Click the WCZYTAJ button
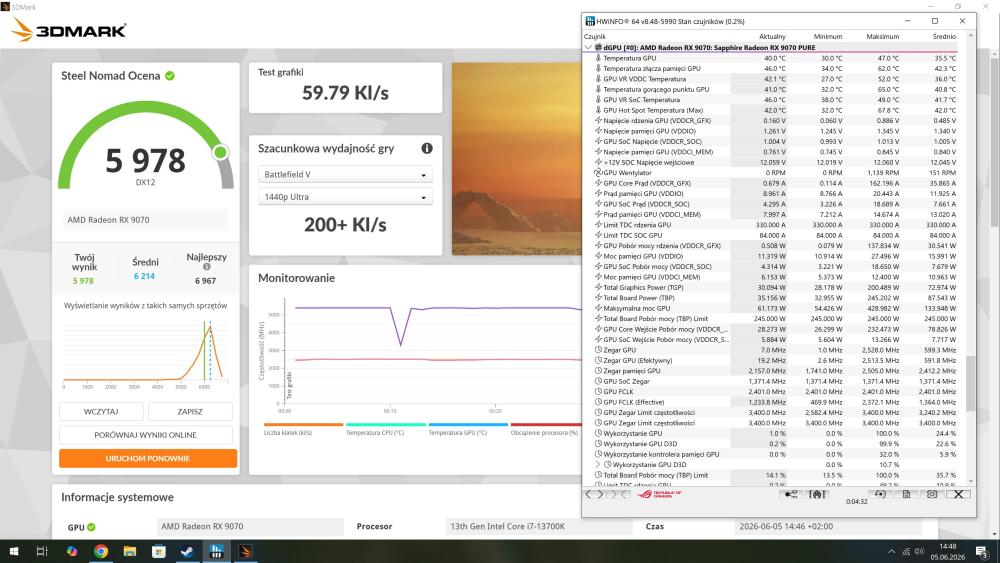 101,411
